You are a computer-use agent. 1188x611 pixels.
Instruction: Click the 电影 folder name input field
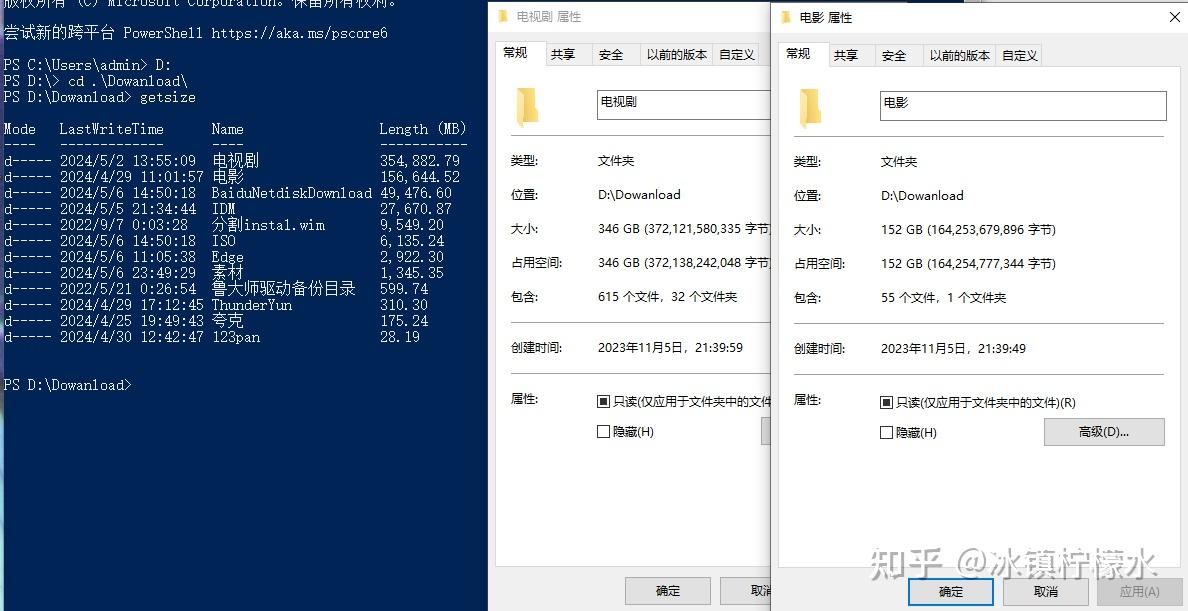(x=1022, y=105)
